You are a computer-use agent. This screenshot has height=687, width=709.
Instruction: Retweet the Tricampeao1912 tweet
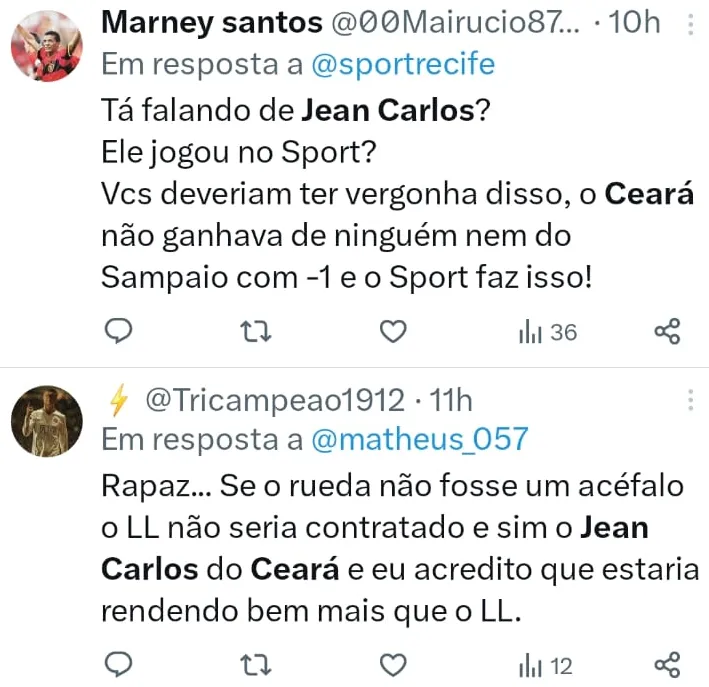pyautogui.click(x=257, y=664)
